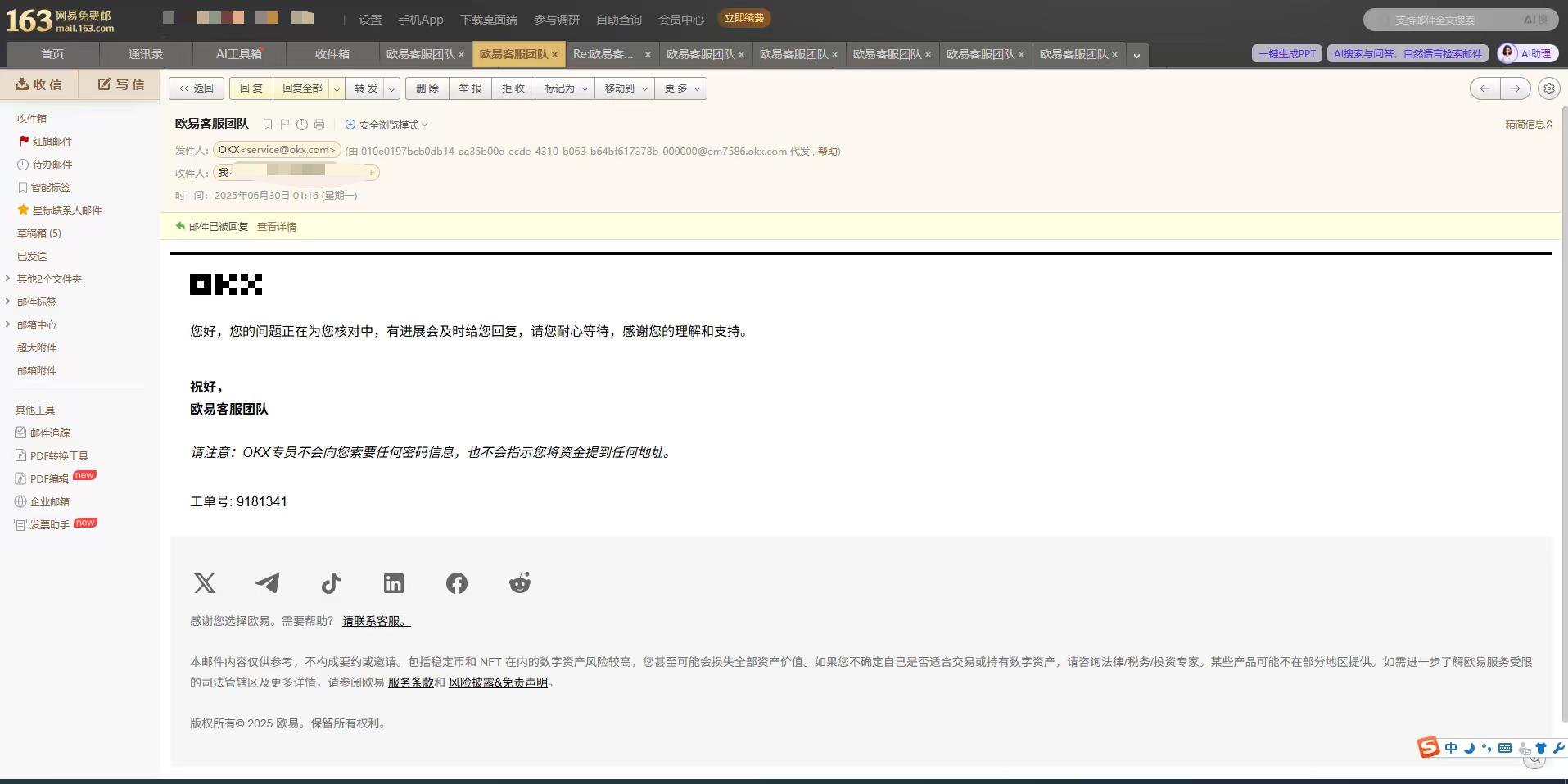Click the TikTok icon in email footer

pos(331,583)
